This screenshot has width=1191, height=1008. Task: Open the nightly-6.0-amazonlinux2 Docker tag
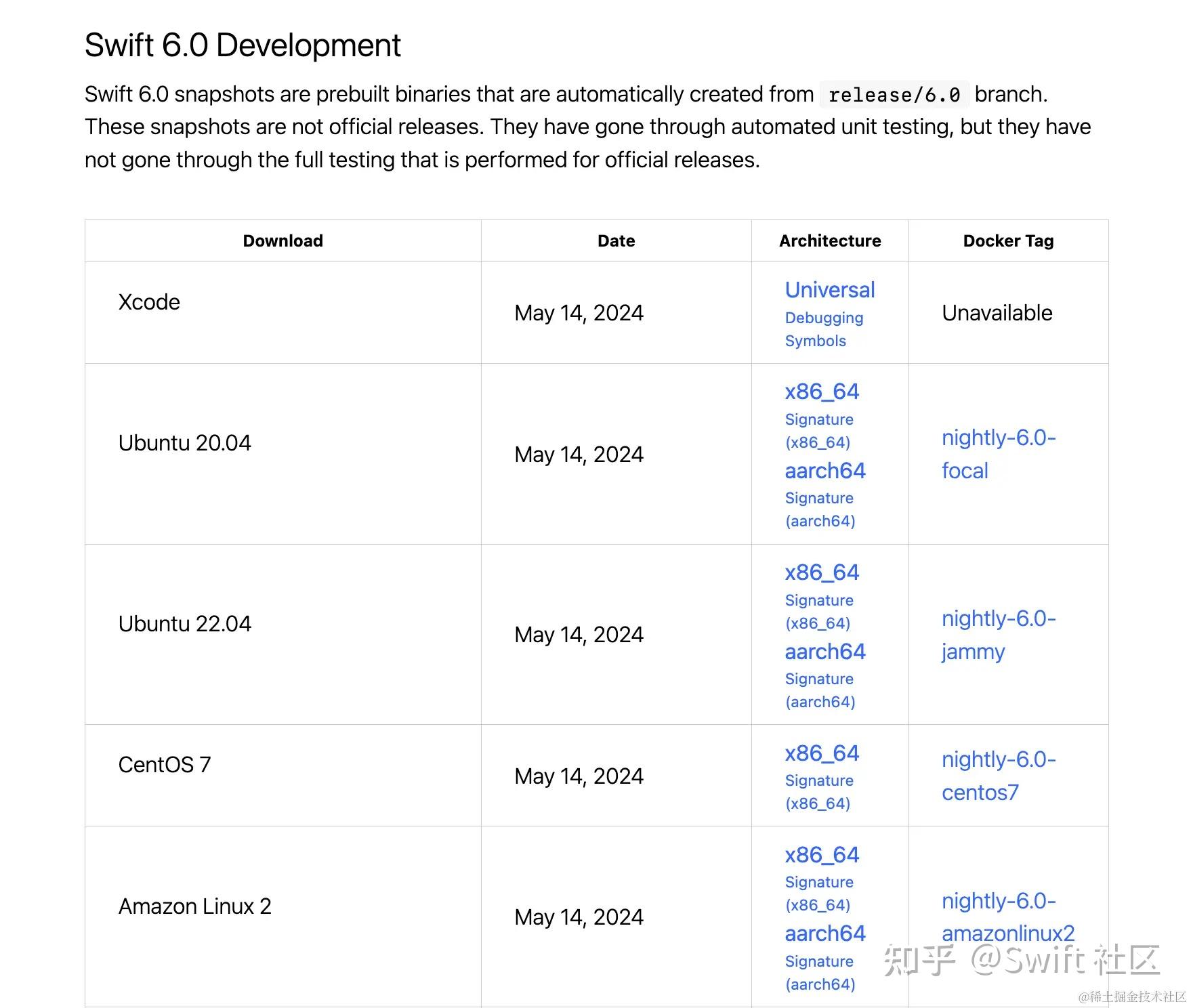1007,917
